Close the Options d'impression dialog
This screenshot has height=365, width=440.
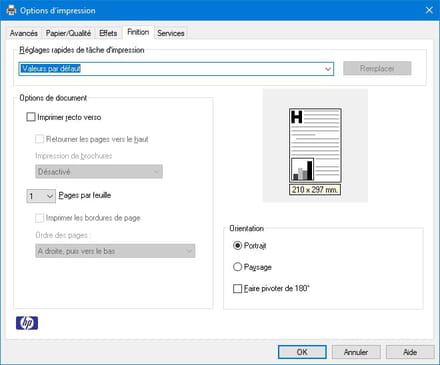429,10
